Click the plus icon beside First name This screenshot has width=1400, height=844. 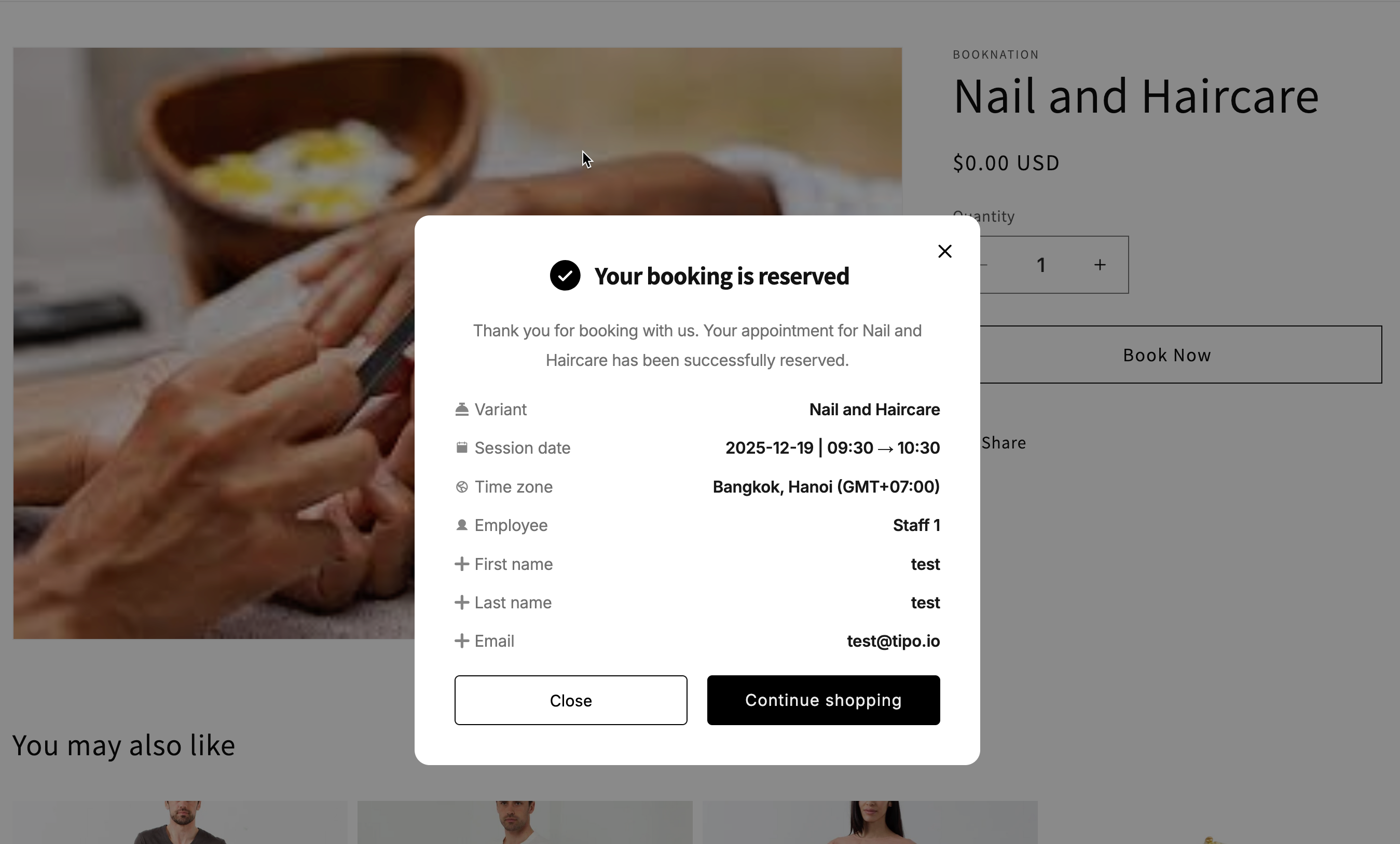click(x=462, y=564)
